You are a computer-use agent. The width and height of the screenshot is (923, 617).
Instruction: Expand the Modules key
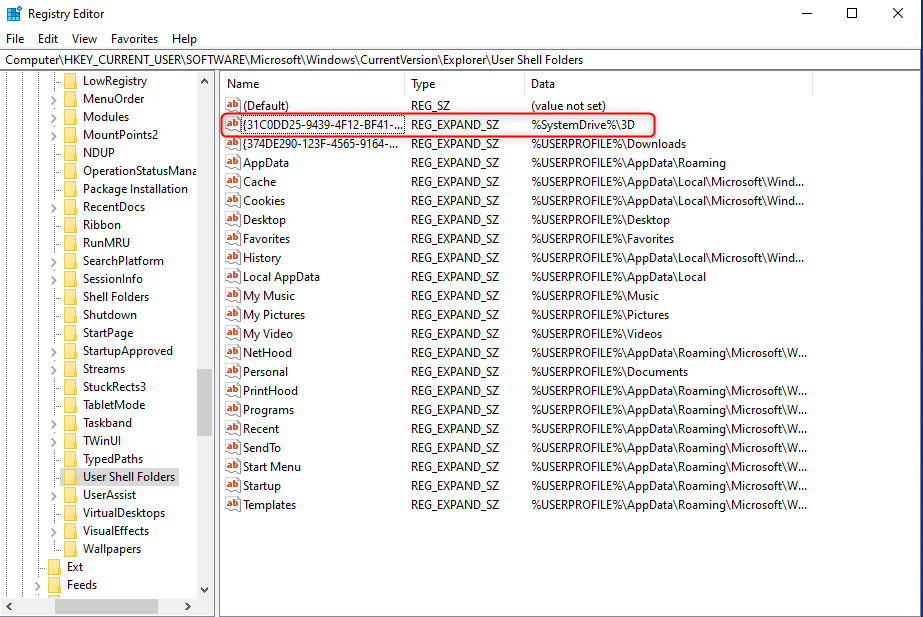coord(54,118)
